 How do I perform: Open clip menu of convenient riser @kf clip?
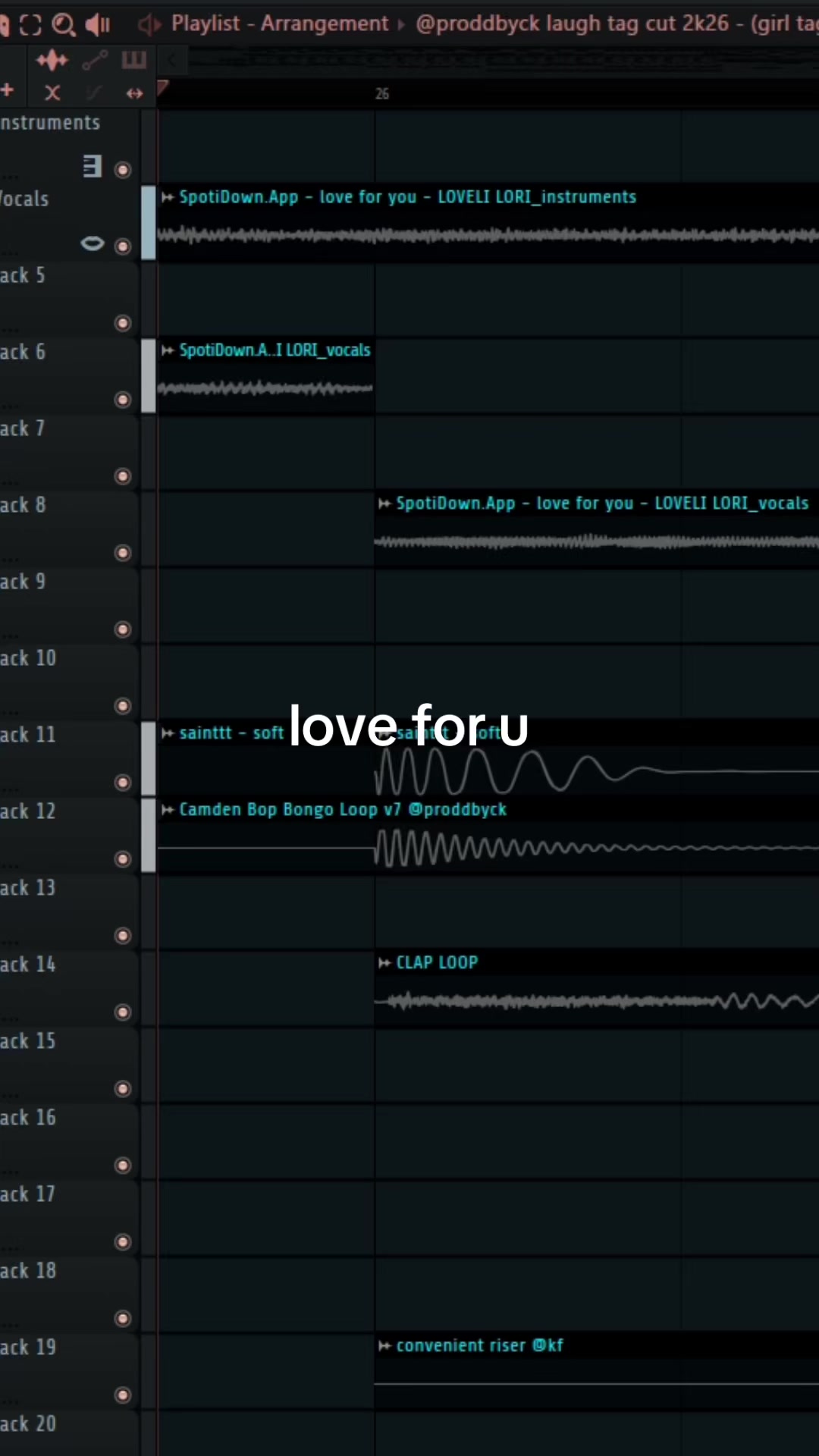click(384, 1346)
